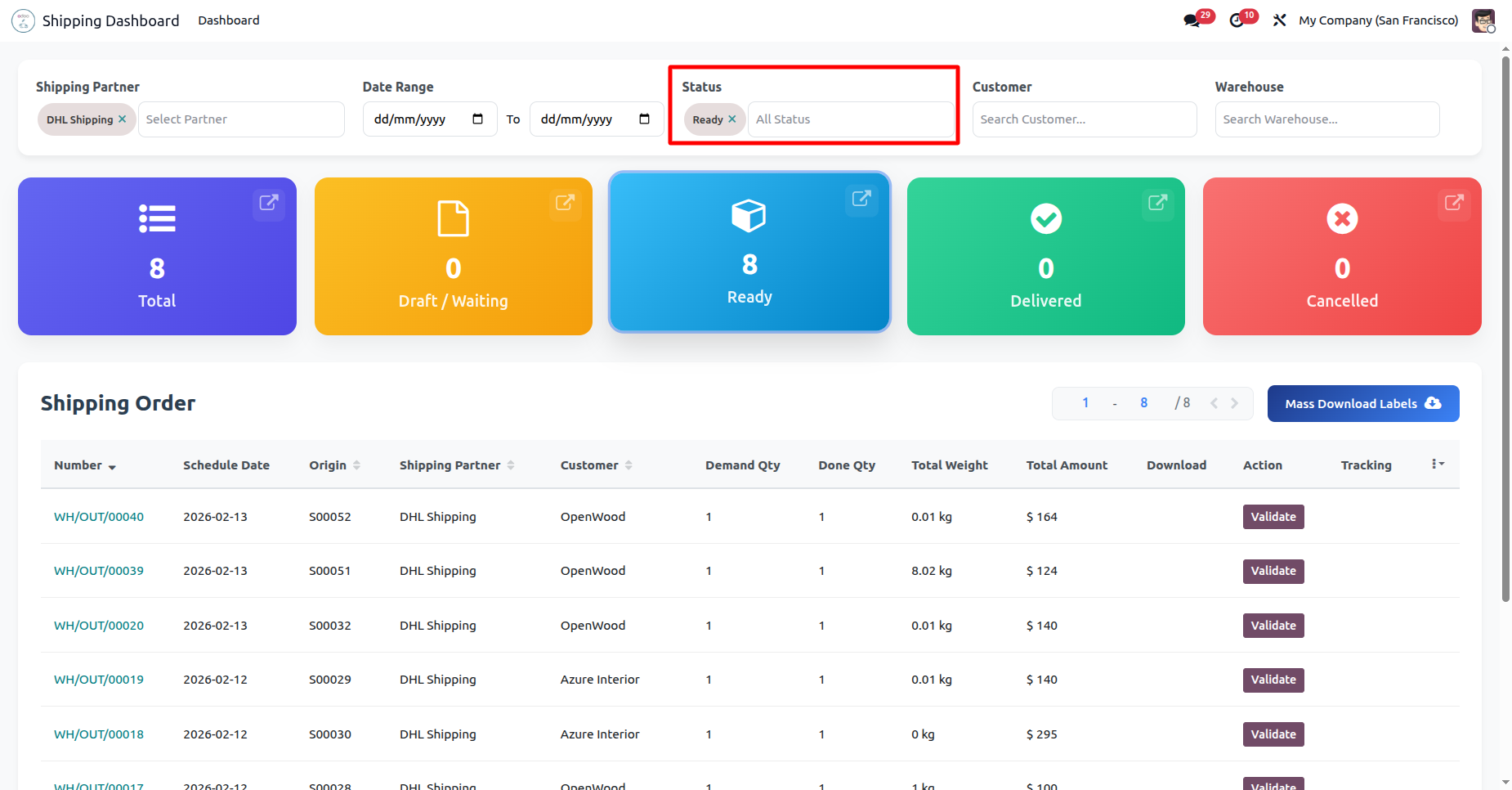
Task: Open external link on Cancelled card
Action: 1454,203
